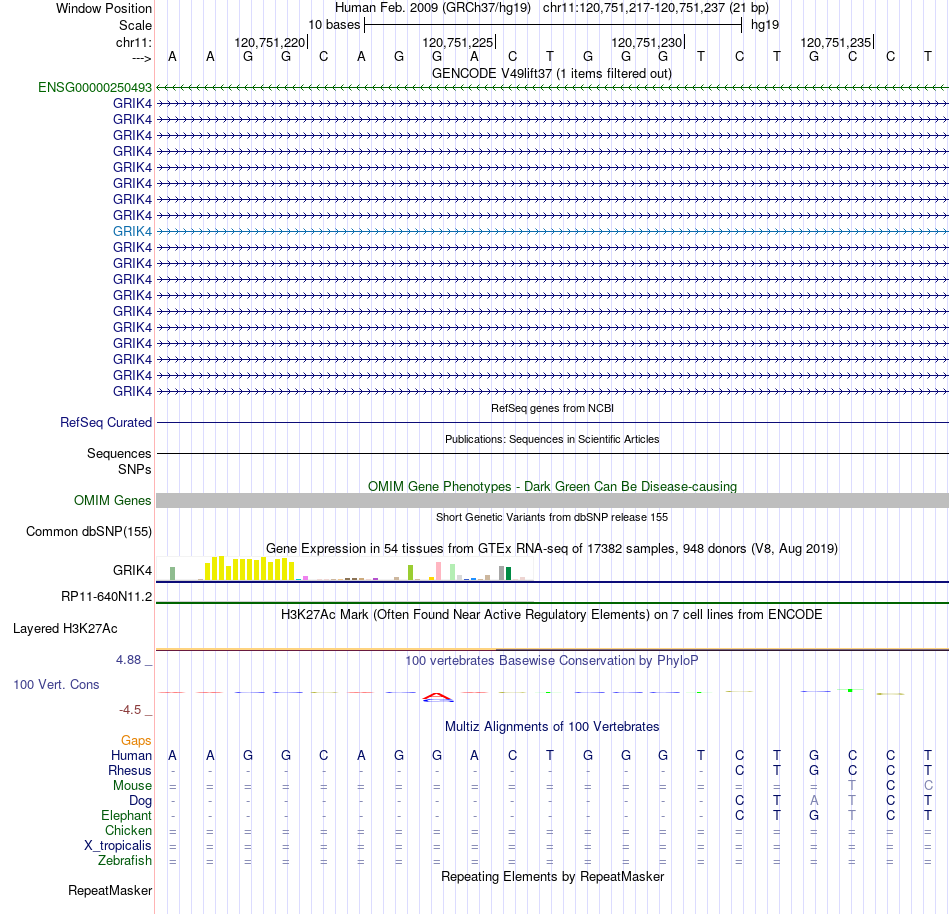Open the OMIM Genes track label
The image size is (950, 914).
click(x=113, y=500)
